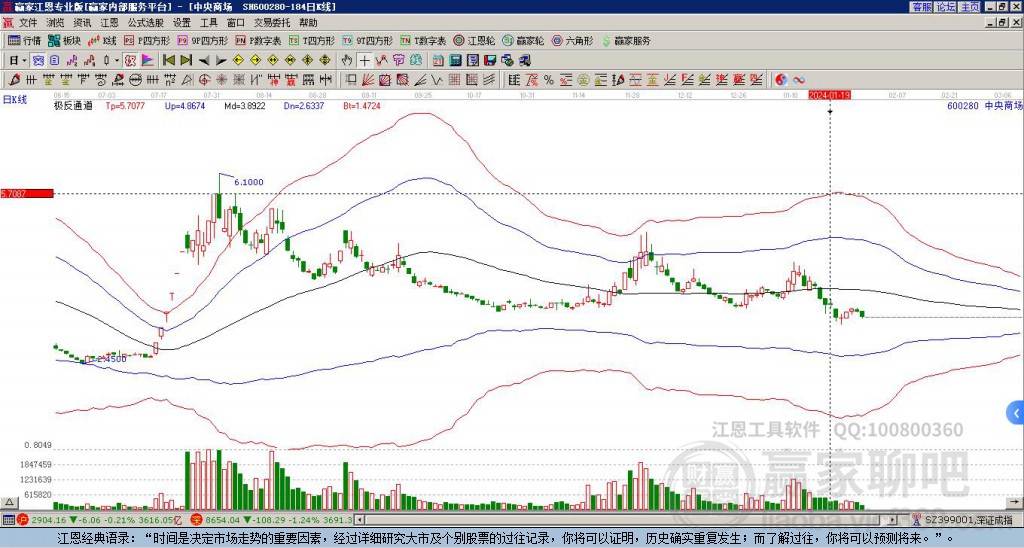
Task: Open 赢家服务 from toolbar
Action: pyautogui.click(x=626, y=41)
